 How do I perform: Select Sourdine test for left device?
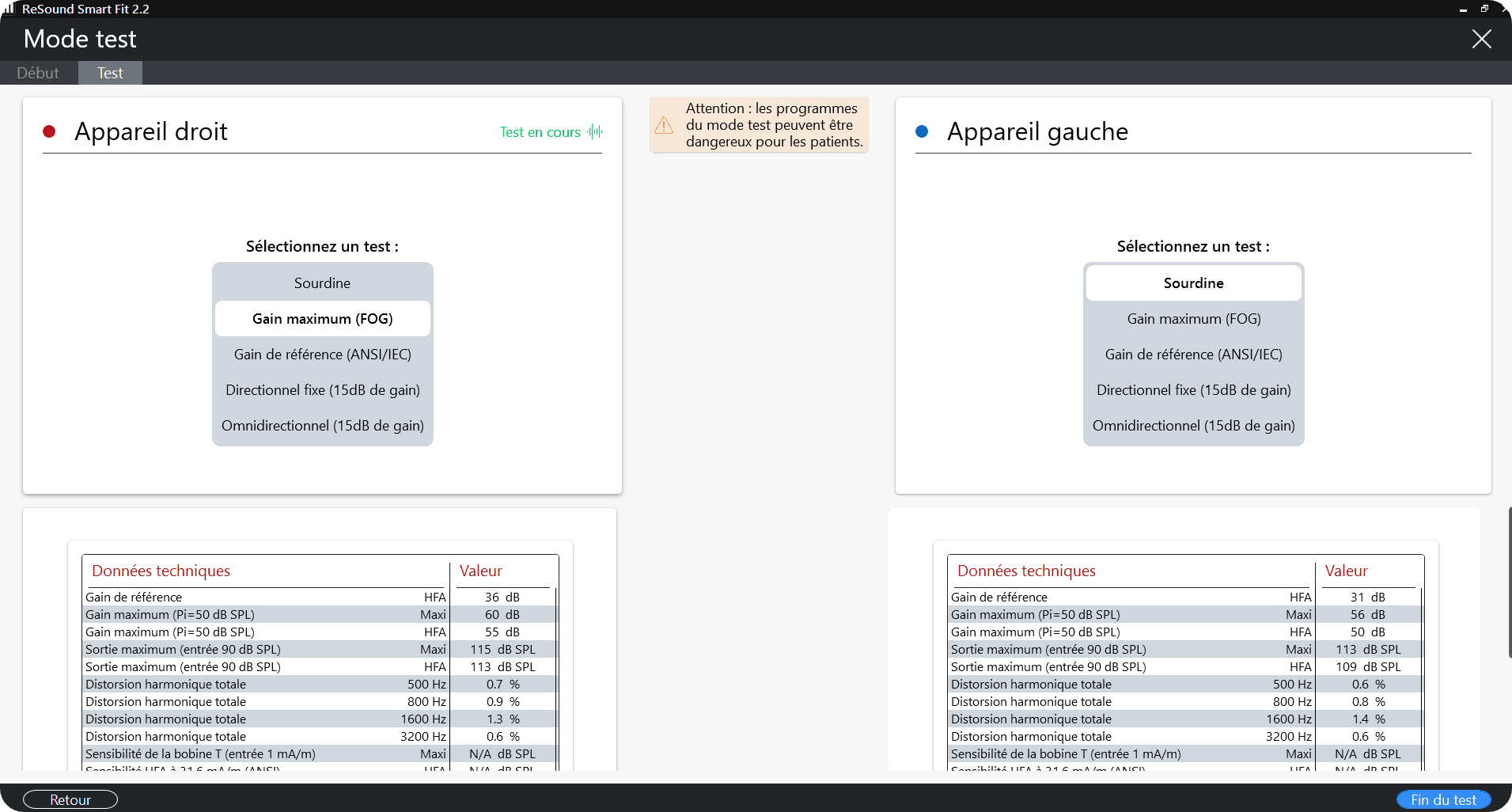tap(1193, 283)
